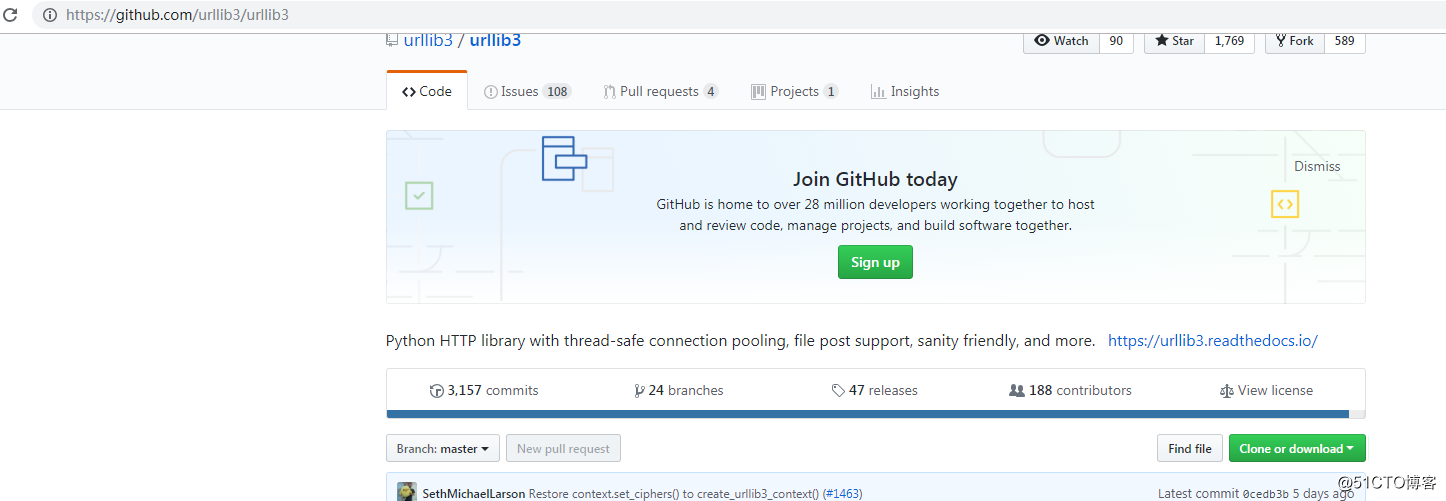Star the urllib3 repository
The width and height of the screenshot is (1446, 501).
(x=1174, y=41)
